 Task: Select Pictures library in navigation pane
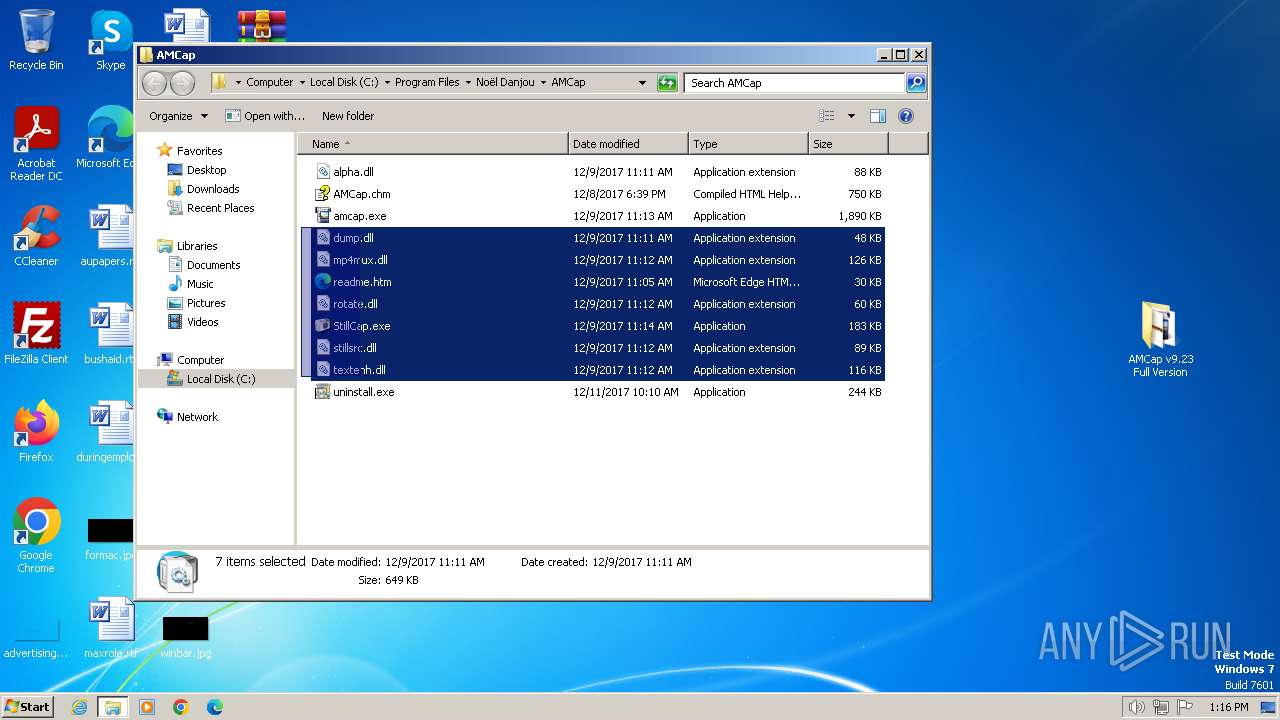click(206, 303)
